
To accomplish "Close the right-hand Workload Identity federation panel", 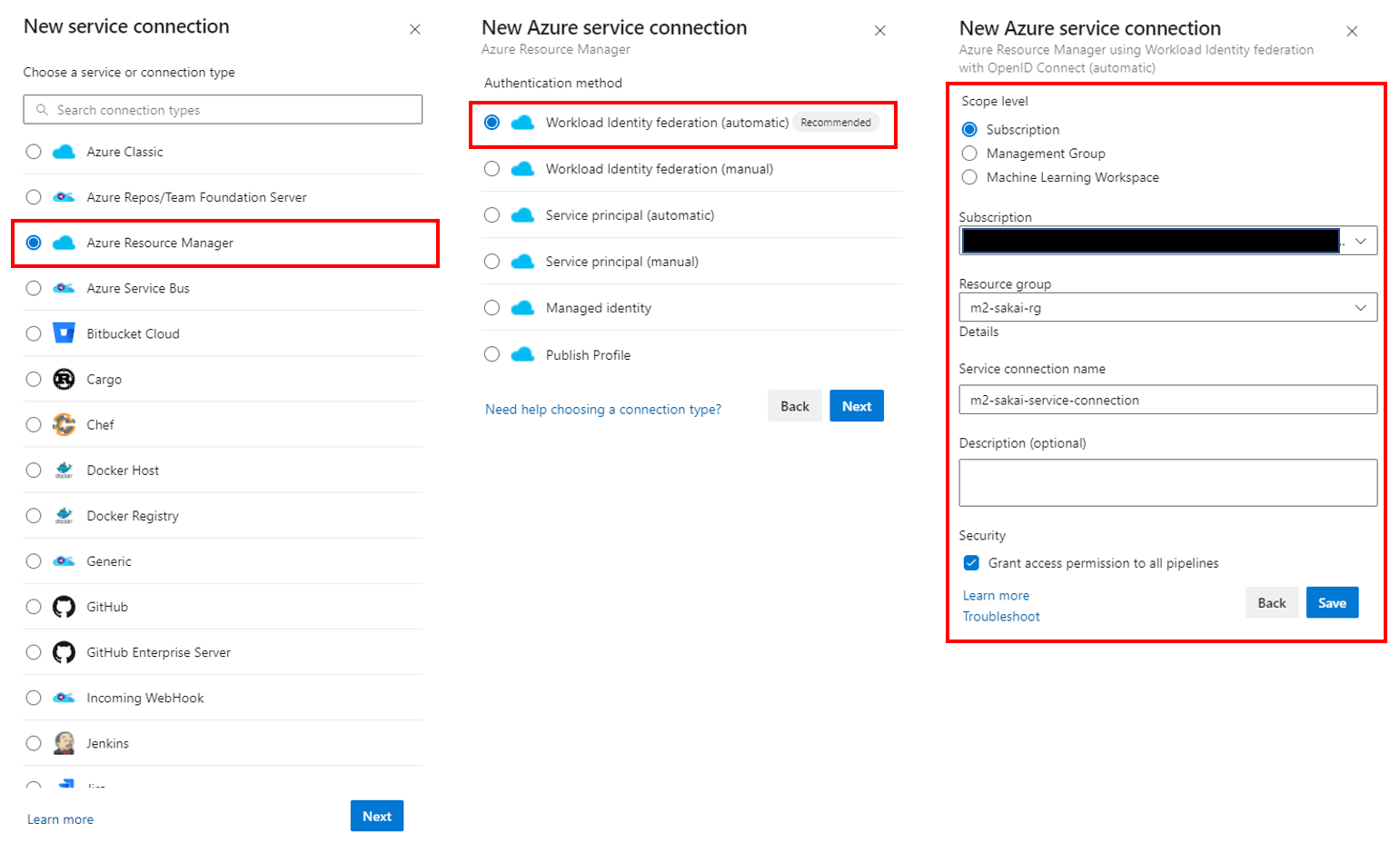I will coord(1352,31).
